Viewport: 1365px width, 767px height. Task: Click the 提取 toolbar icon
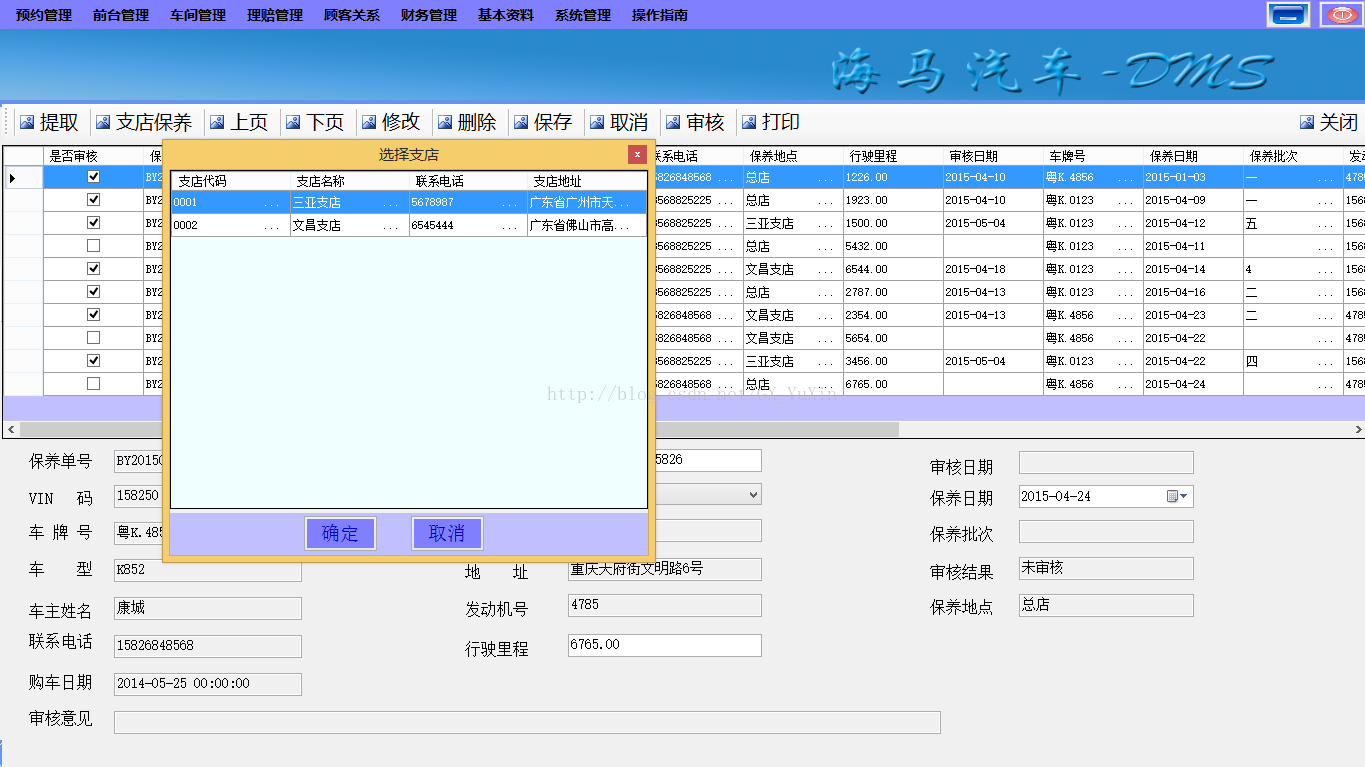tap(27, 122)
